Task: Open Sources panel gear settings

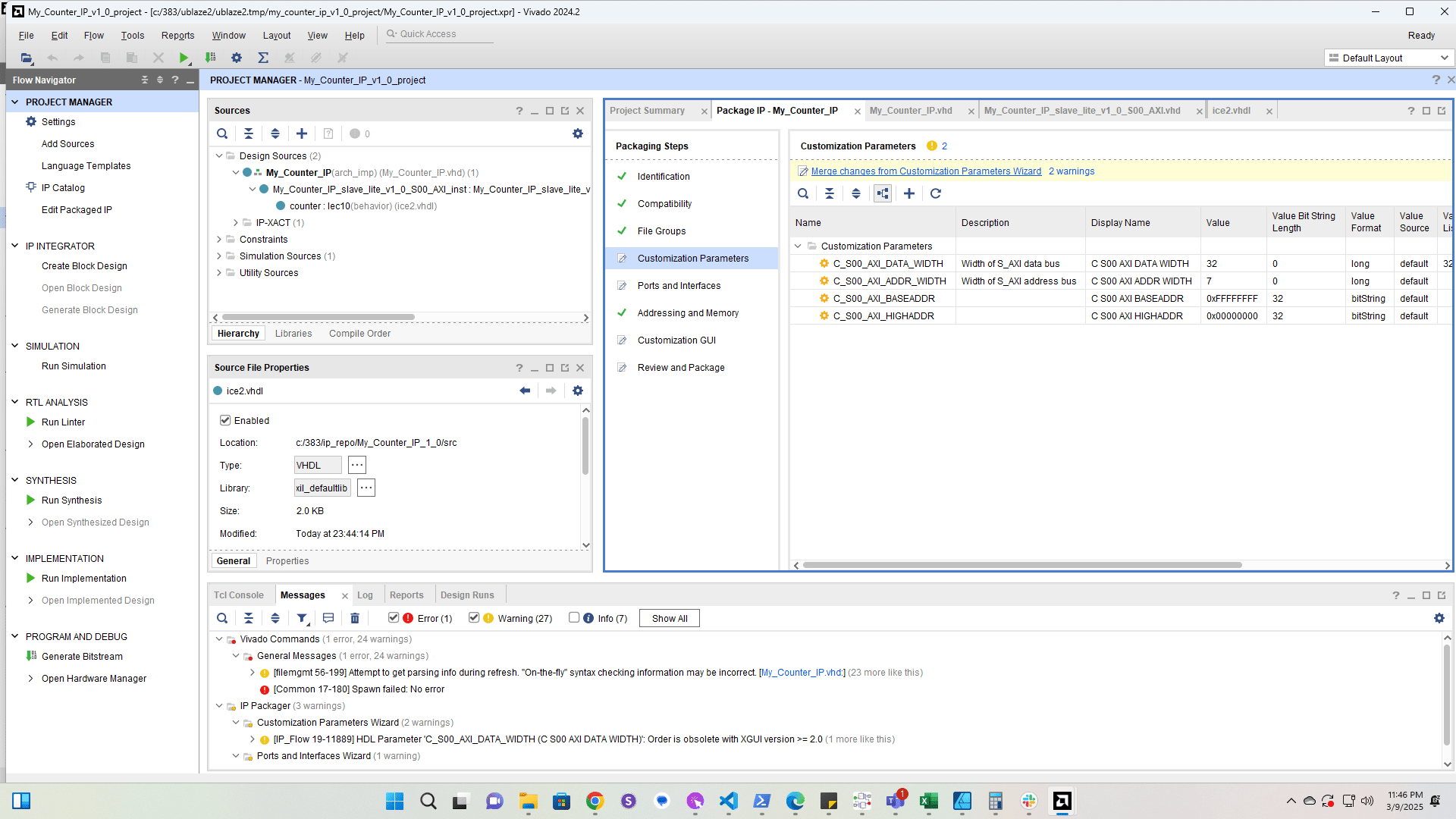Action: point(578,133)
